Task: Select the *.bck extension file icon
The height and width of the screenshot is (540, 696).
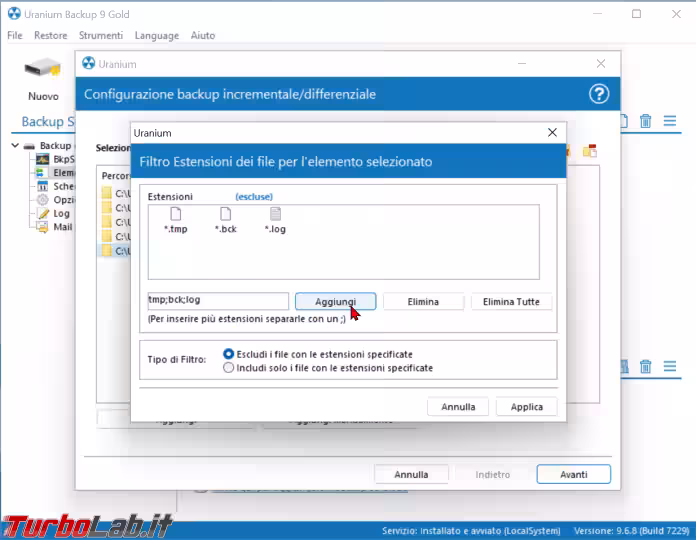Action: 225,214
